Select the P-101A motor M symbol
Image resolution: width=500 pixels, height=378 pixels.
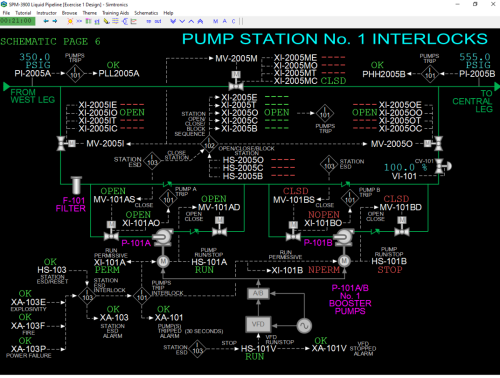pyautogui.click(x=163, y=261)
